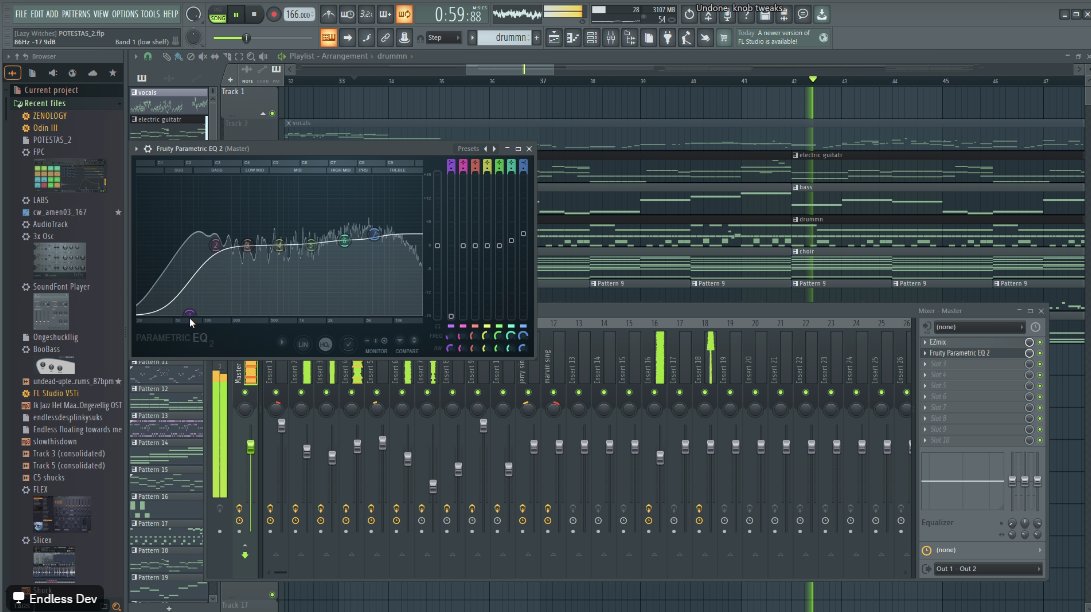
Task: Click the link/multilink controllers icon
Action: click(x=385, y=38)
